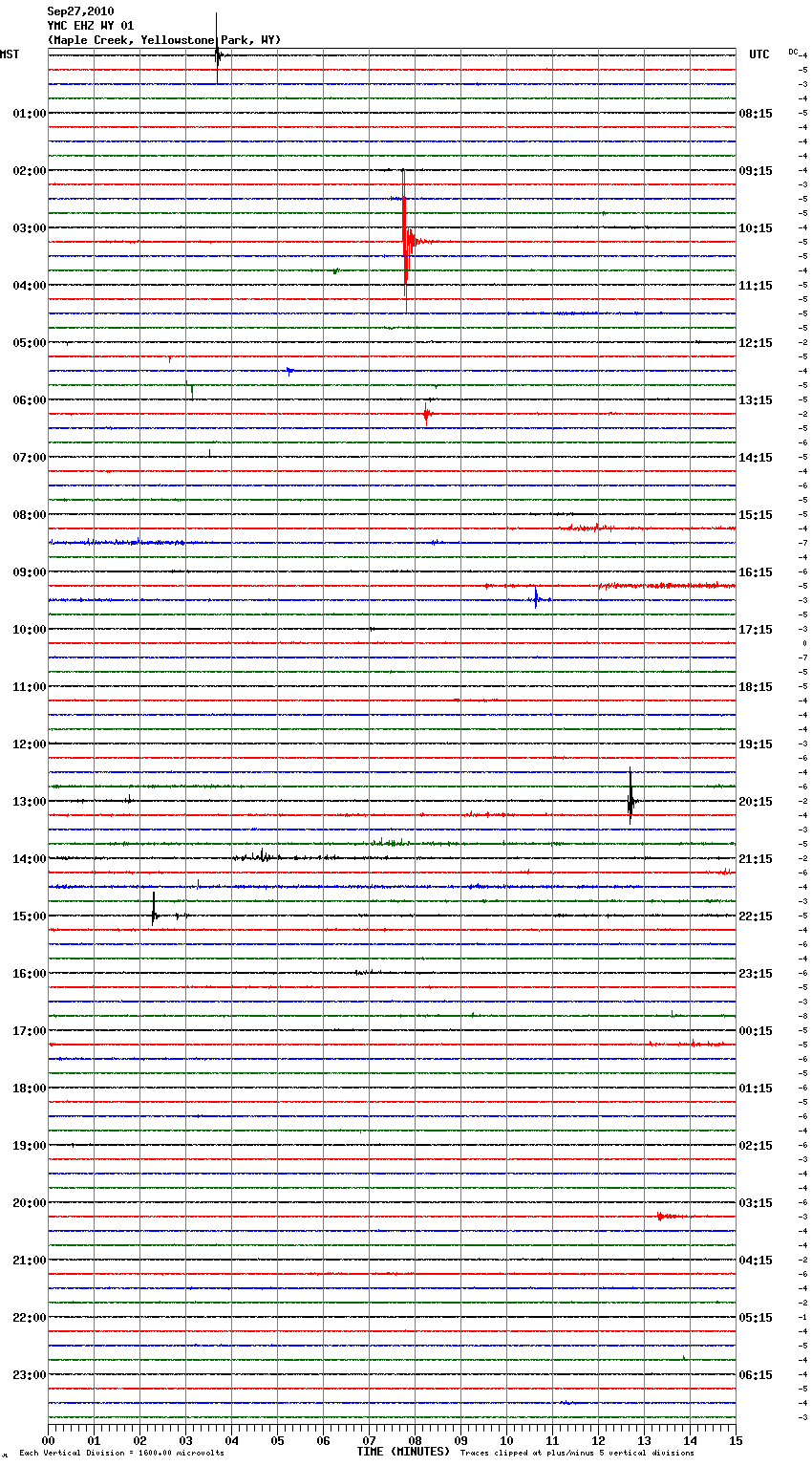812x1466 pixels.
Task: Click the TIME (MINUTES) axis title
Action: 403,1452
